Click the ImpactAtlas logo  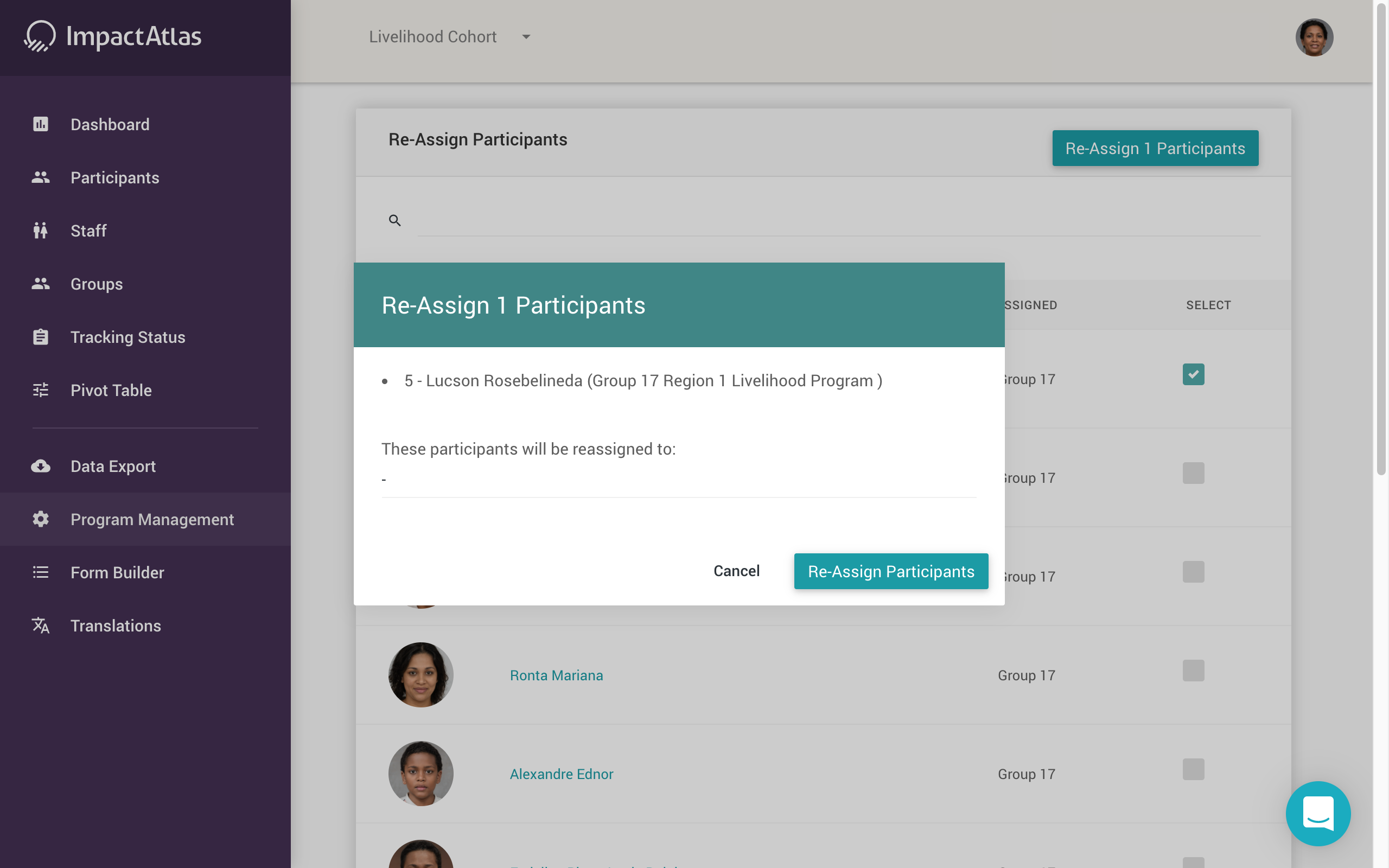point(113,36)
